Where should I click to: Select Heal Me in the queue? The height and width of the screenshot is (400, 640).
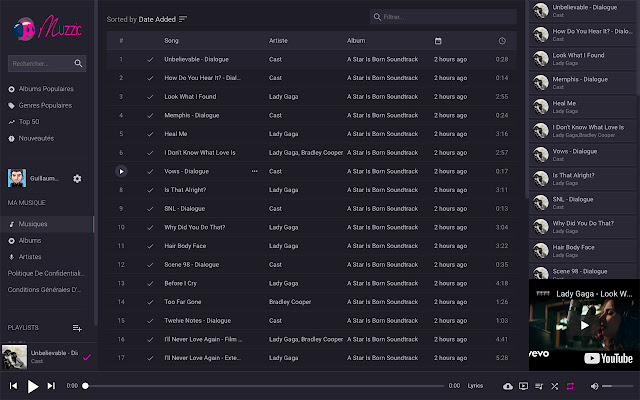(582, 107)
